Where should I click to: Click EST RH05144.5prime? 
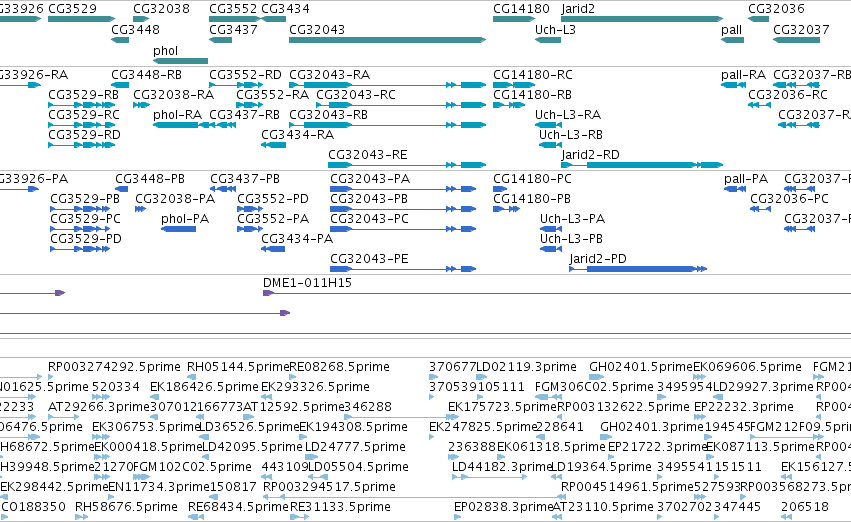(x=238, y=367)
